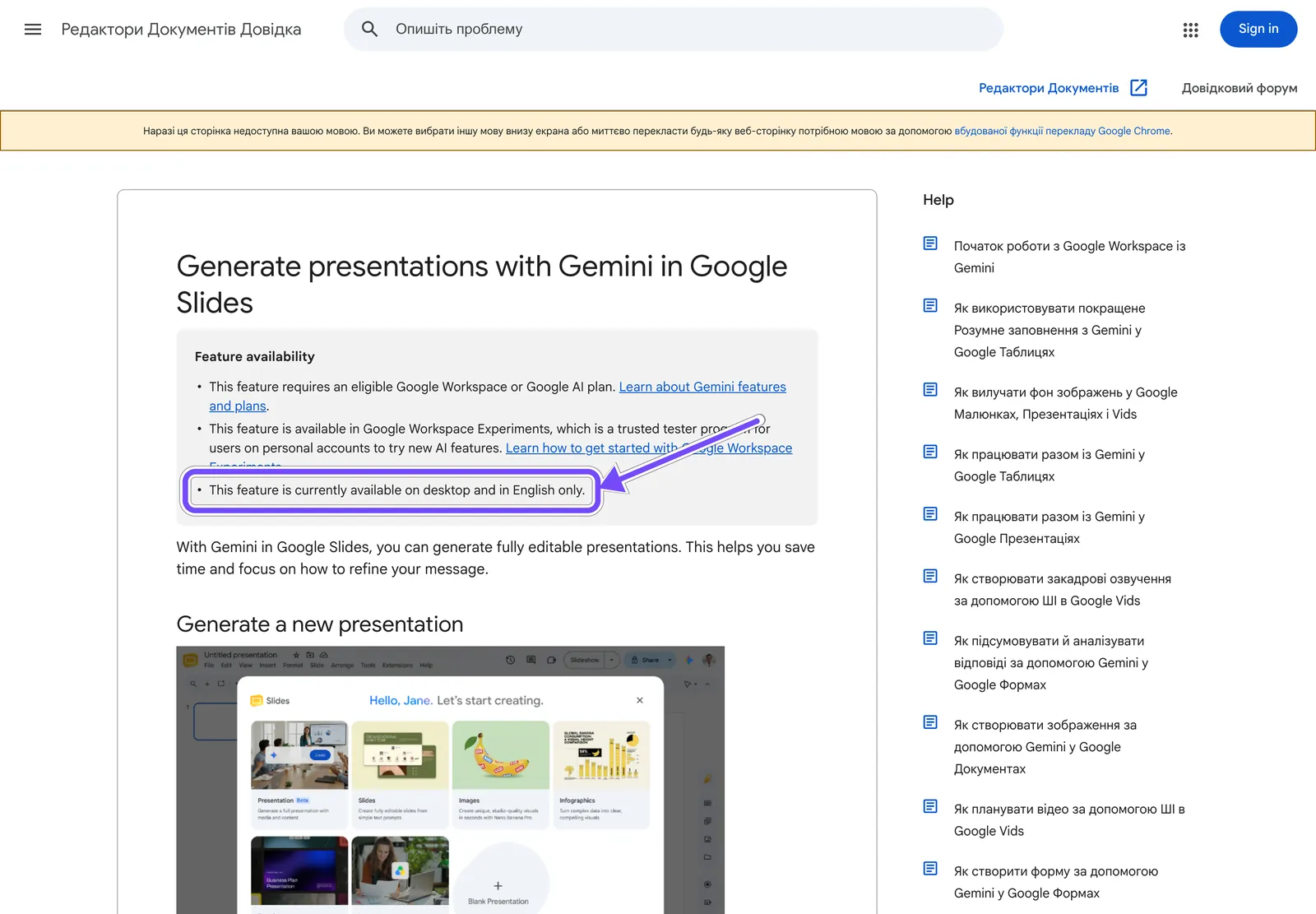1316x914 pixels.
Task: Open Як створювати закадрові озвучення article
Action: (x=1063, y=590)
